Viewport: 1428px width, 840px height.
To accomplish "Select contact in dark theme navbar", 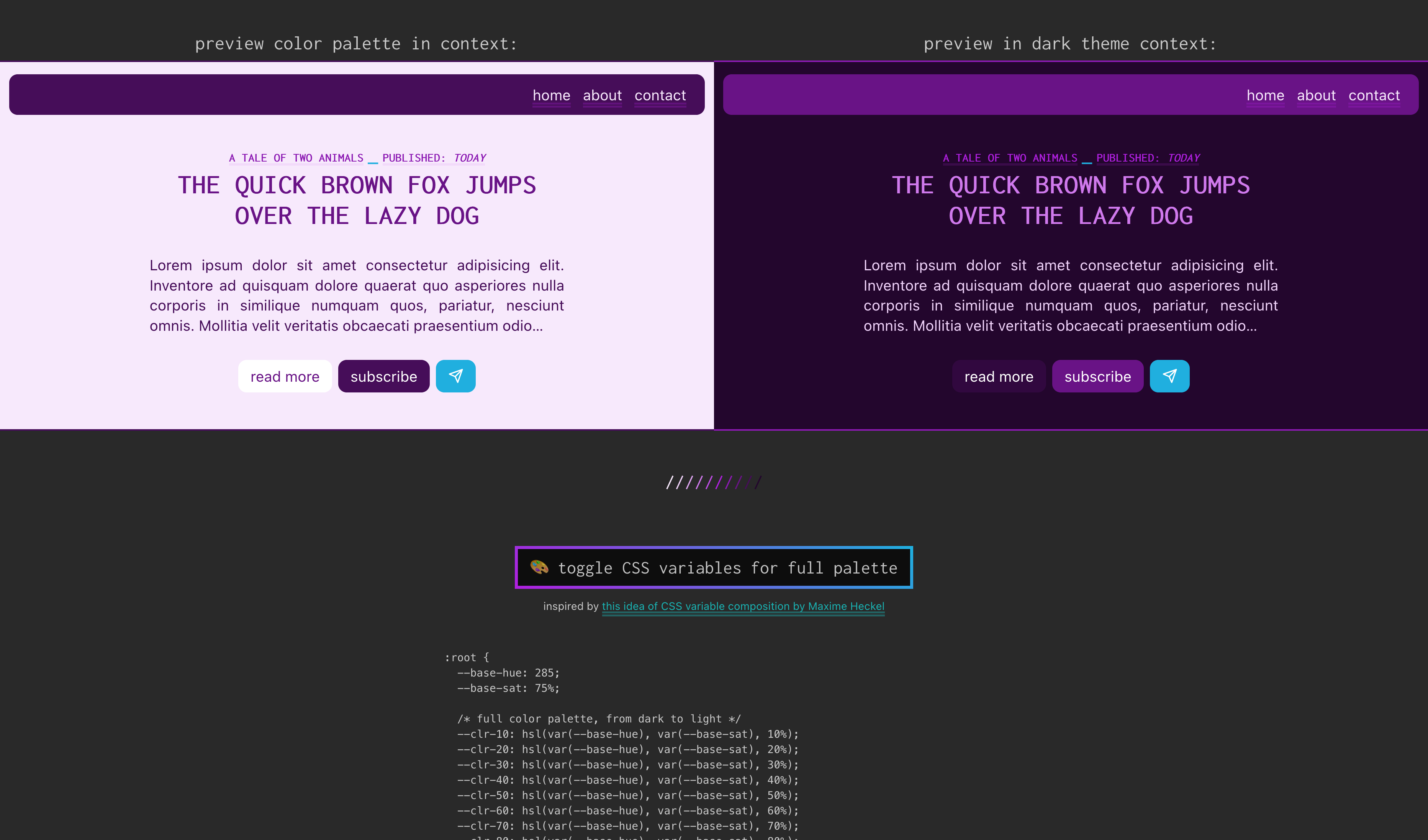I will (1374, 95).
